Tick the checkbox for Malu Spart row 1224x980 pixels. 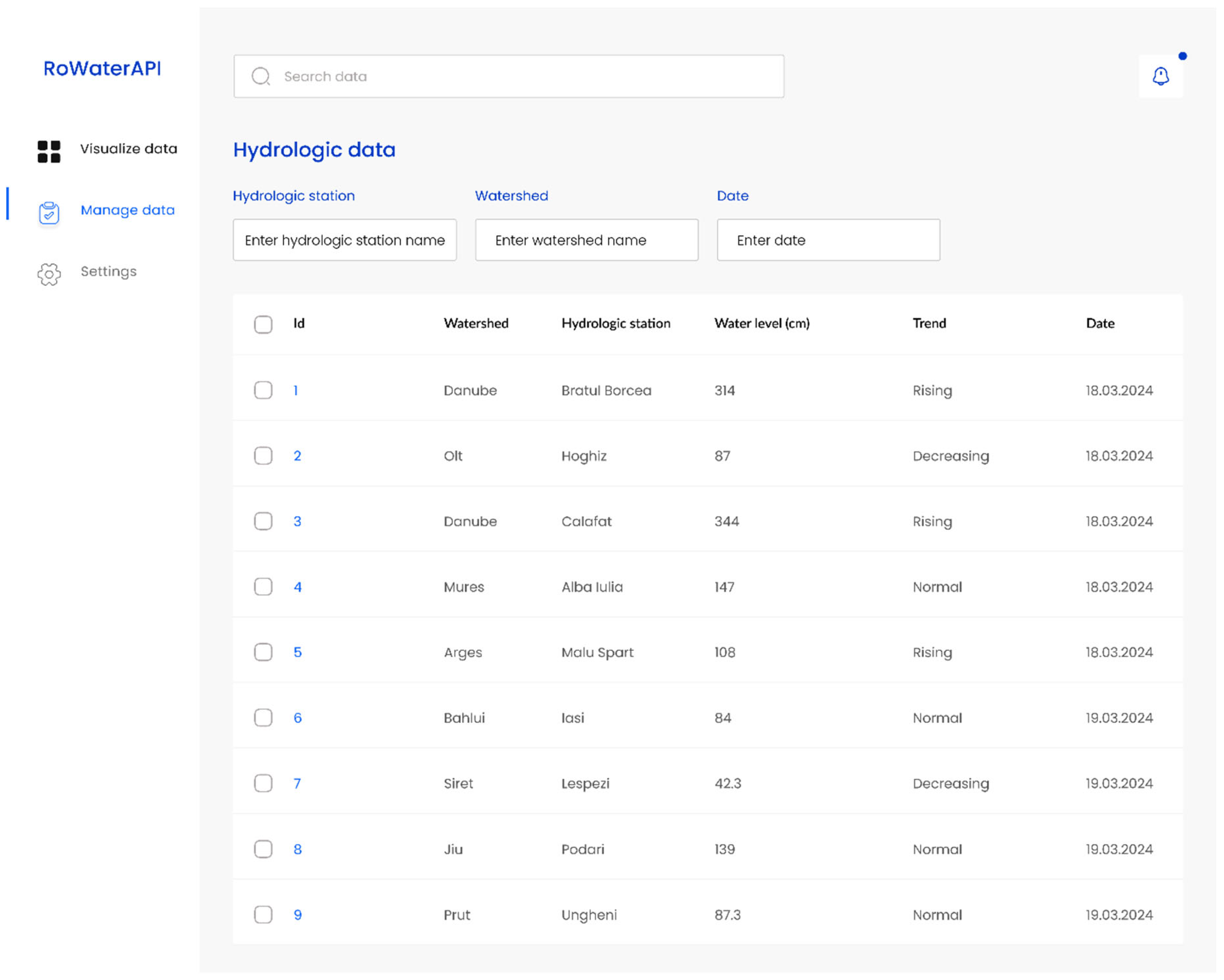coord(263,652)
